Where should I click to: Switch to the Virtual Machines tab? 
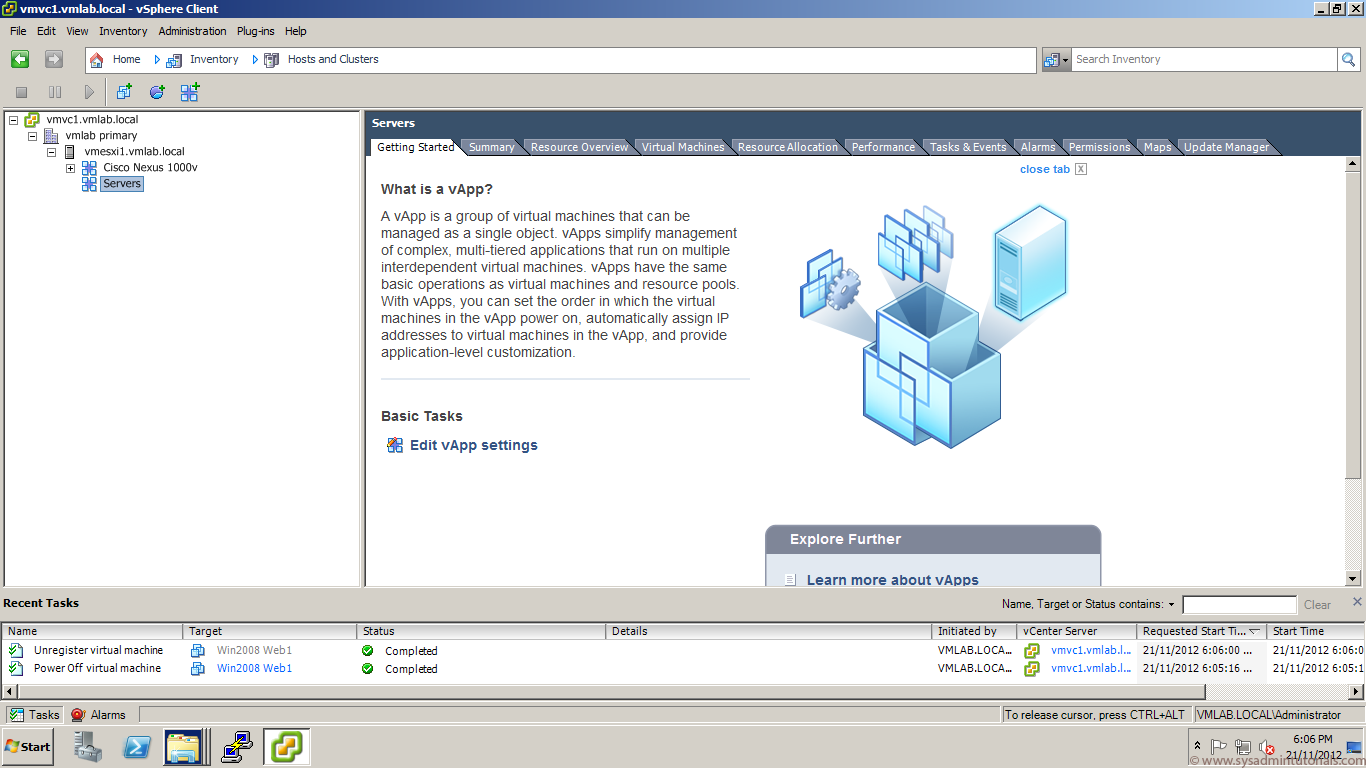coord(682,147)
